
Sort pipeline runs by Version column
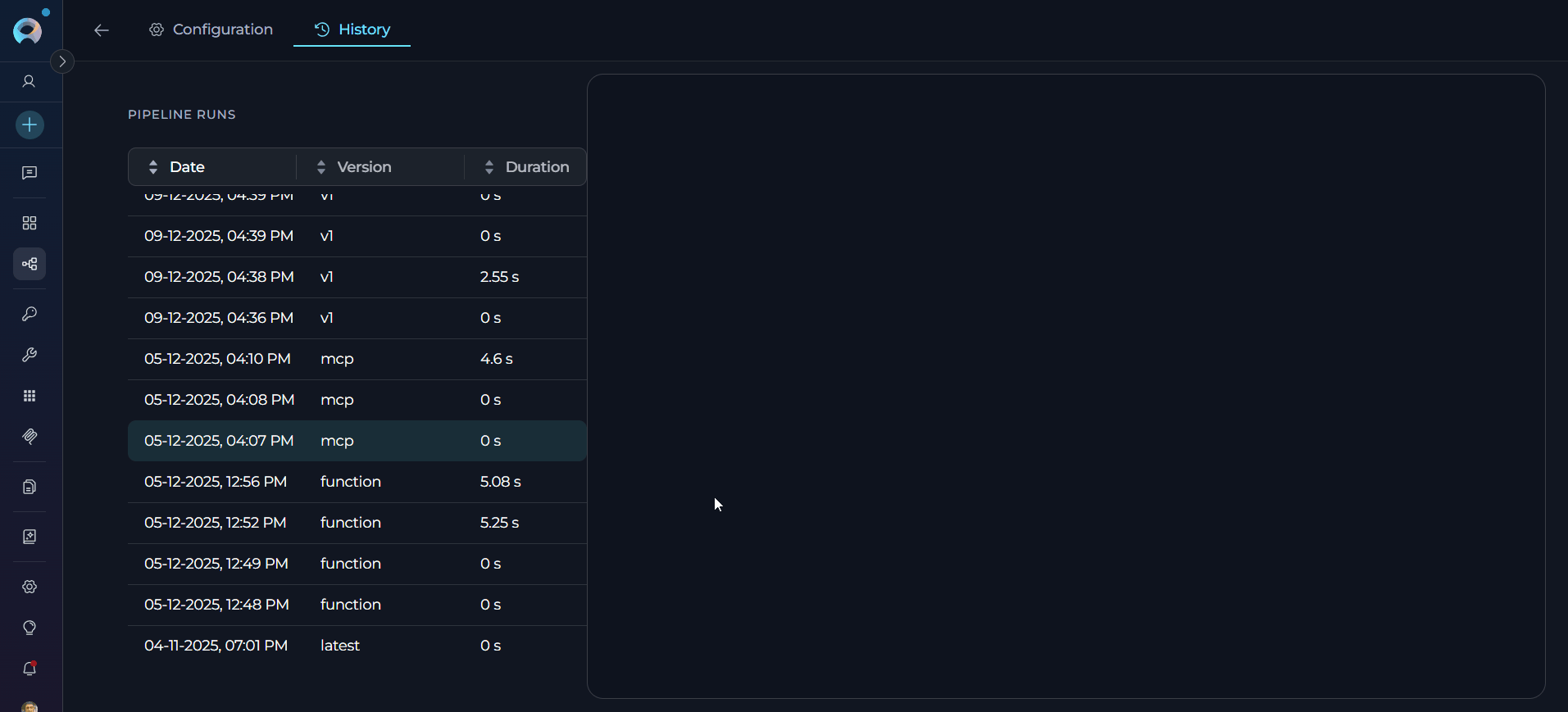(364, 167)
